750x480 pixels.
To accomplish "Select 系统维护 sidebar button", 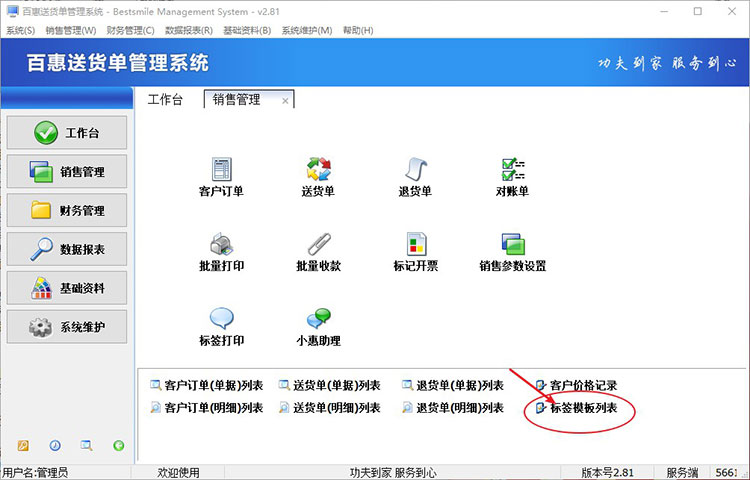I will [67, 327].
